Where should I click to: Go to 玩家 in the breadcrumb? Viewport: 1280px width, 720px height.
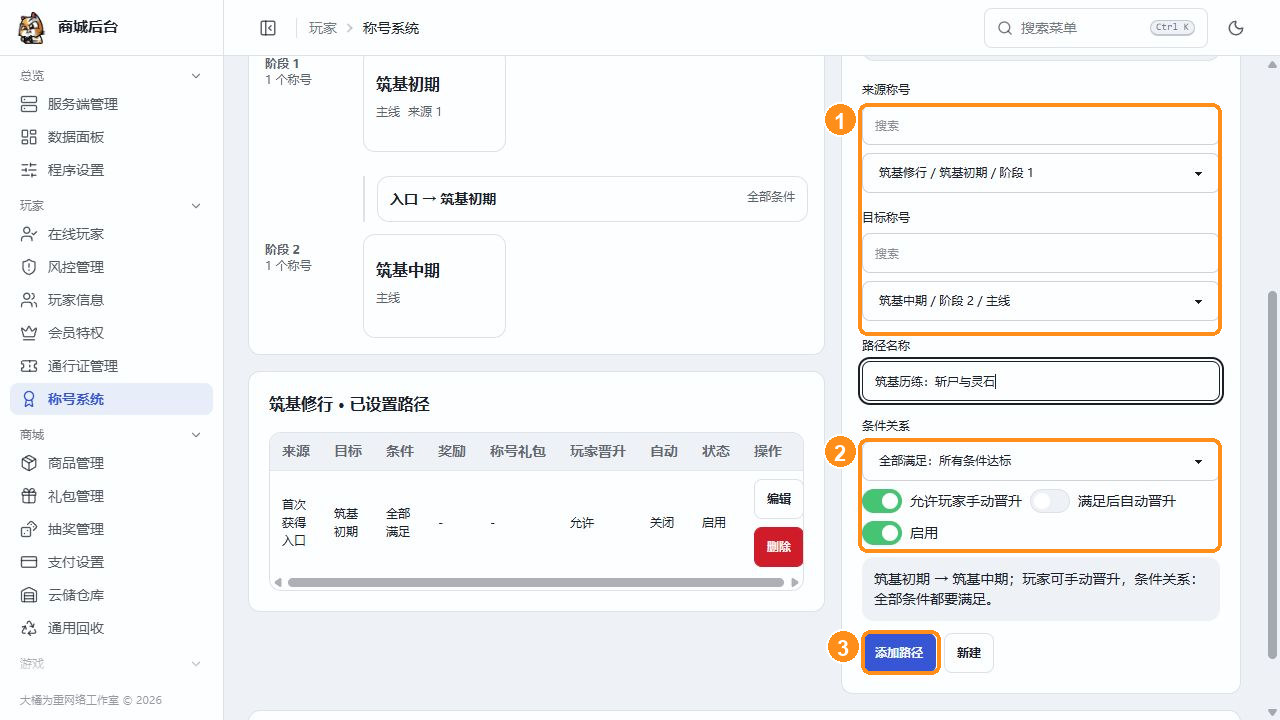[x=323, y=28]
